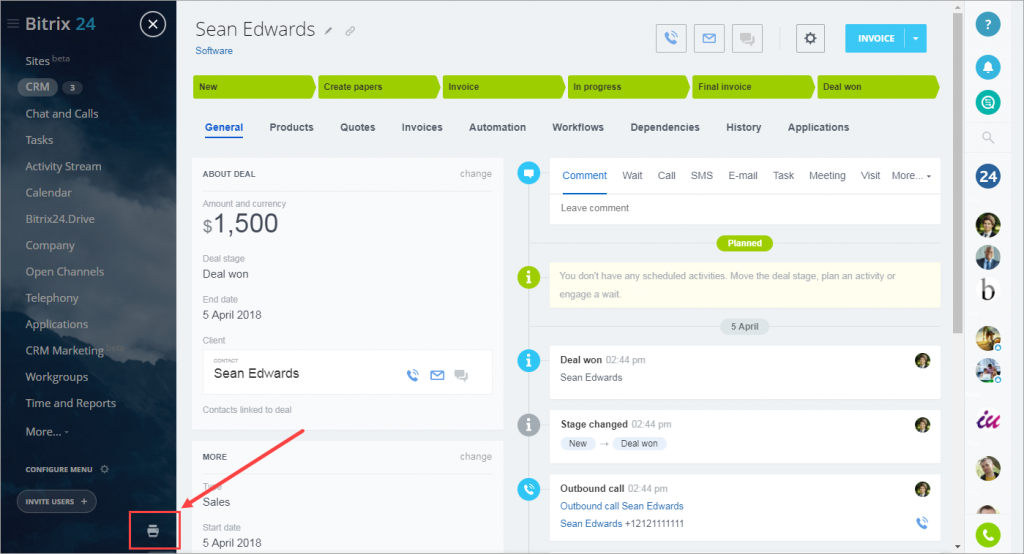Select the Create papers deal stage
This screenshot has width=1024, height=554.
tap(378, 87)
